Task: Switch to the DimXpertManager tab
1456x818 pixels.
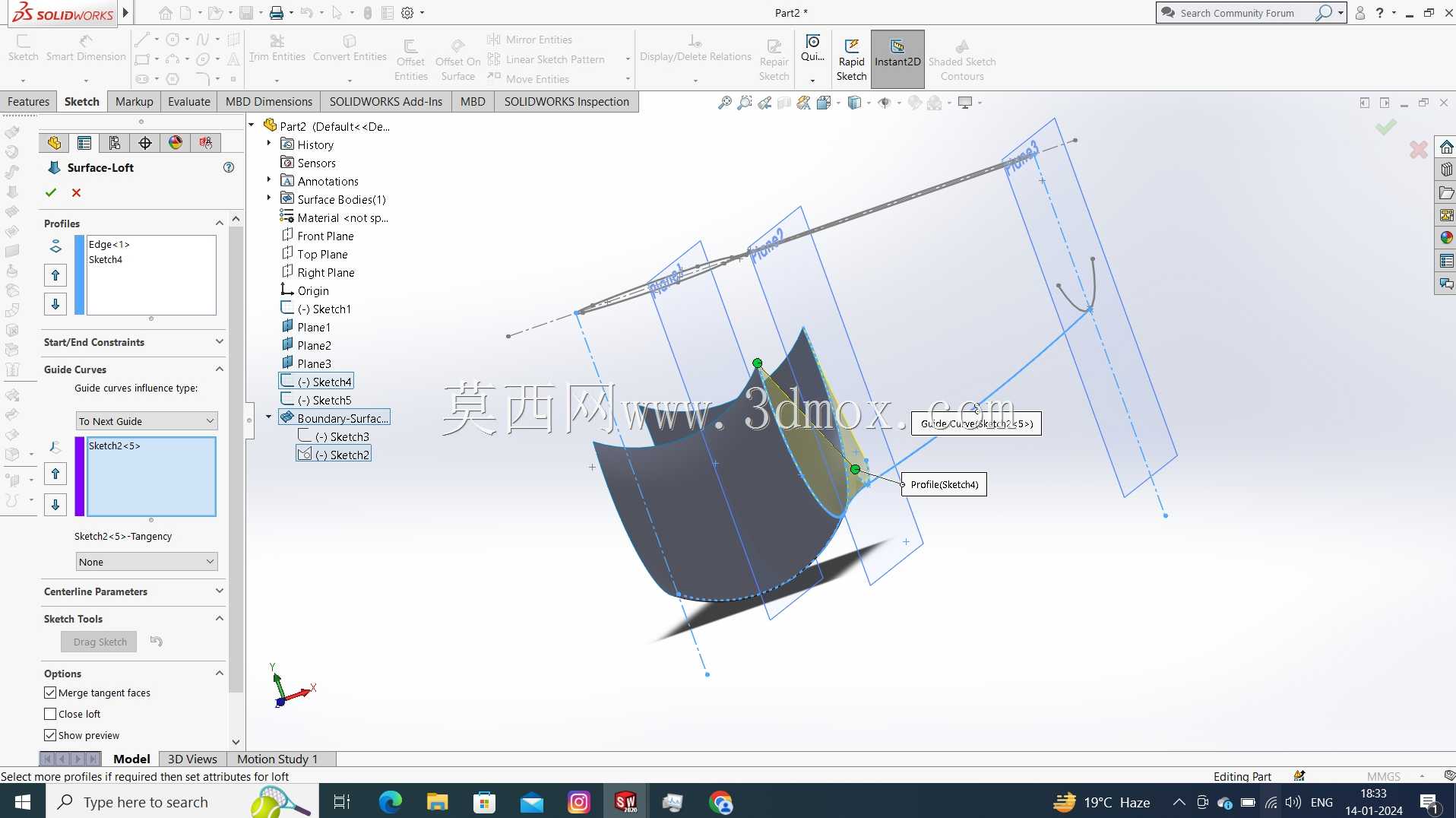Action: pos(145,142)
